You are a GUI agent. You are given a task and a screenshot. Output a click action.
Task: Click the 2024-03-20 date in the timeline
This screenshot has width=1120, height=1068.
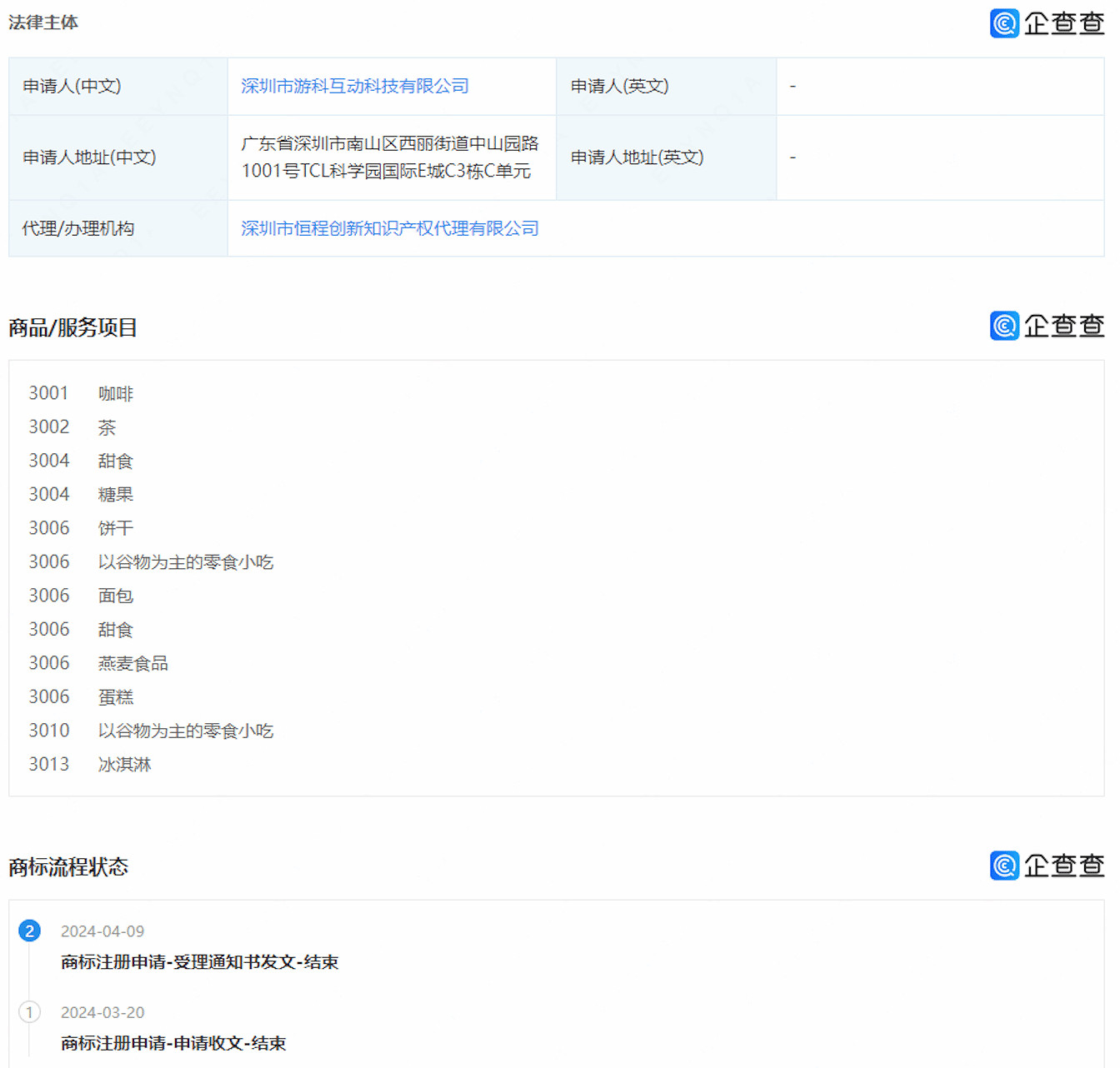tap(102, 1012)
